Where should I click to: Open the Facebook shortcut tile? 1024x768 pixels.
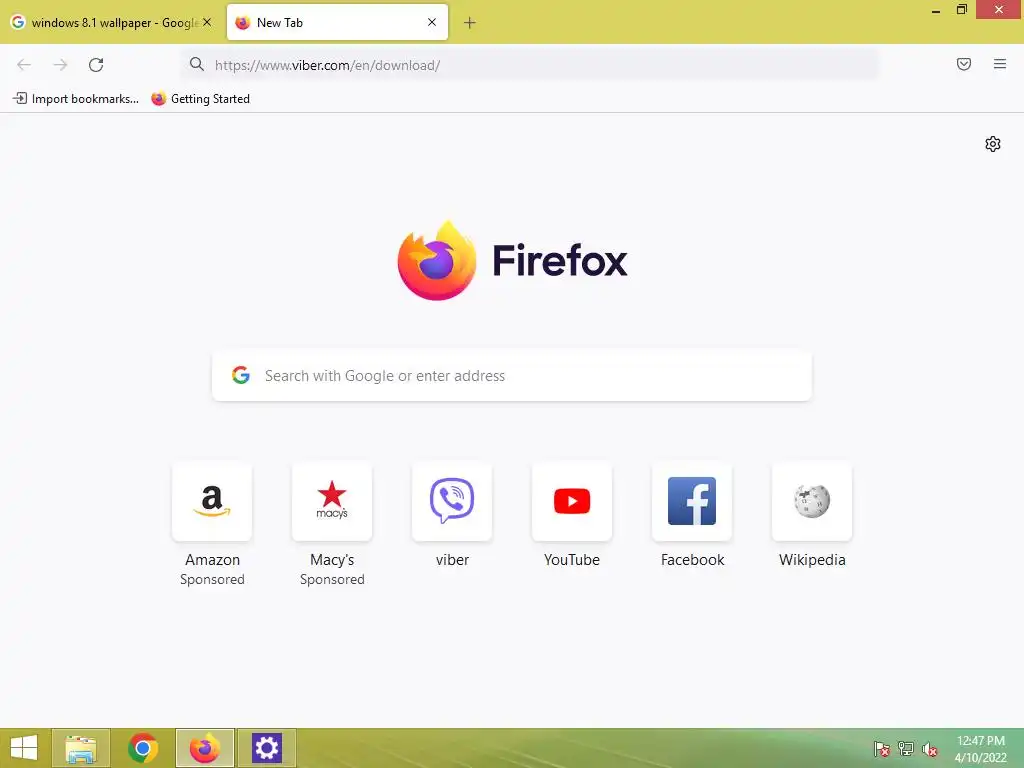[692, 502]
